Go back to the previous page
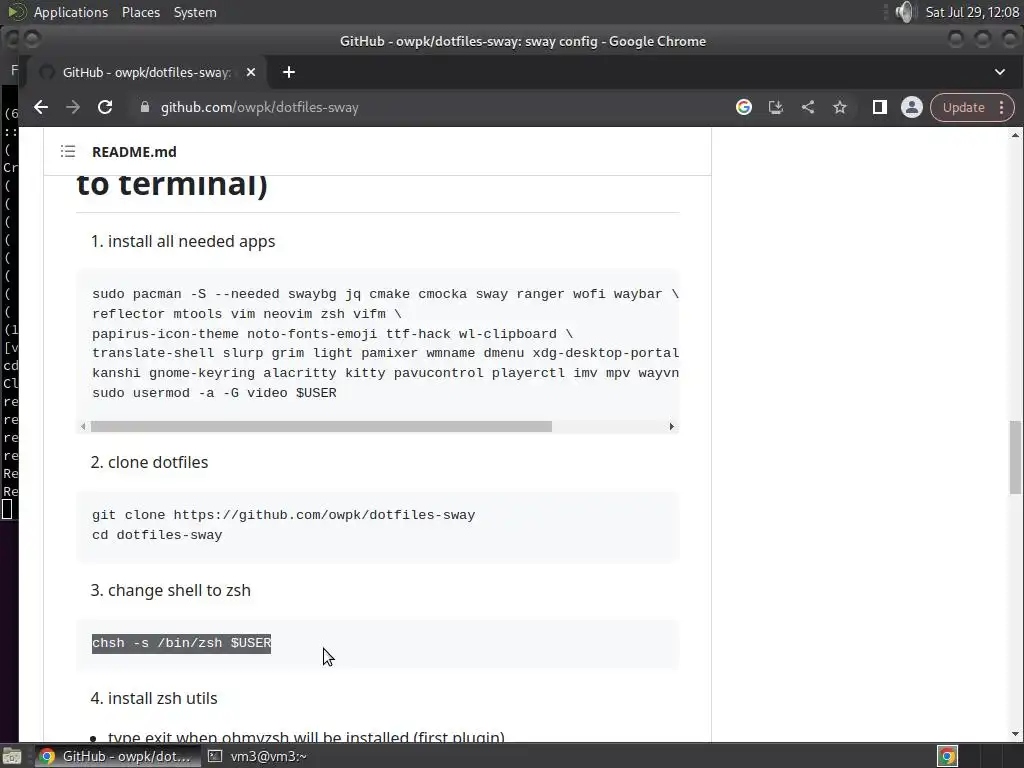 coord(41,107)
